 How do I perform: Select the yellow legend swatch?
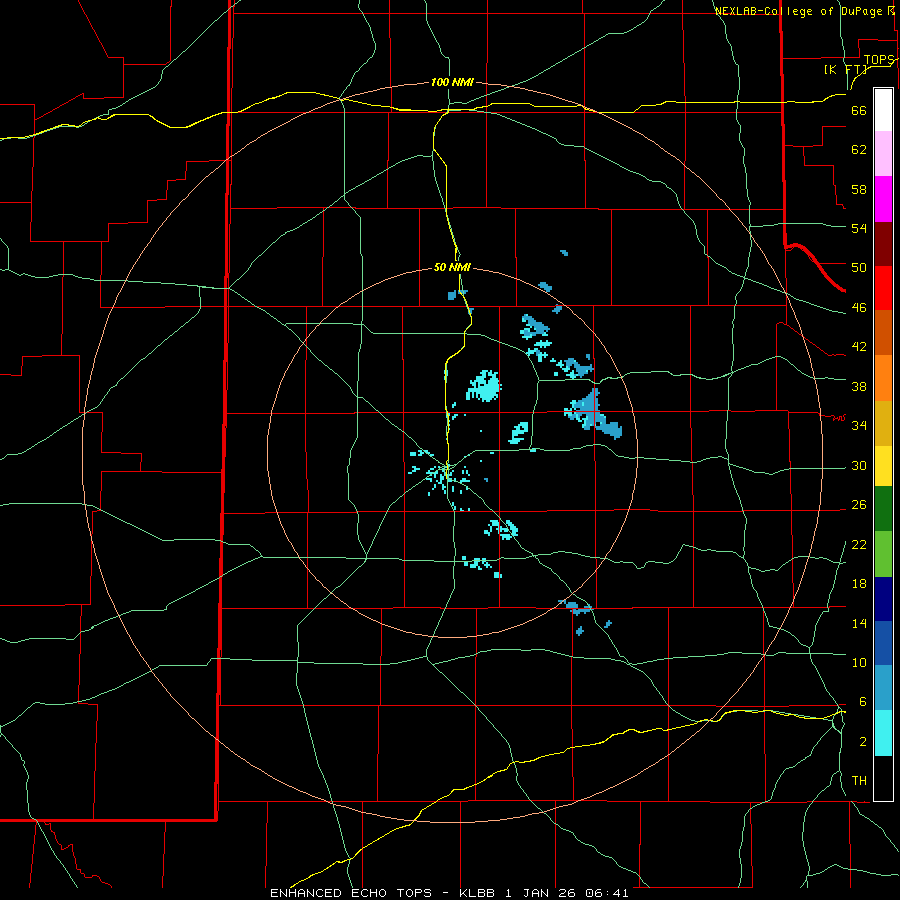coord(883,466)
